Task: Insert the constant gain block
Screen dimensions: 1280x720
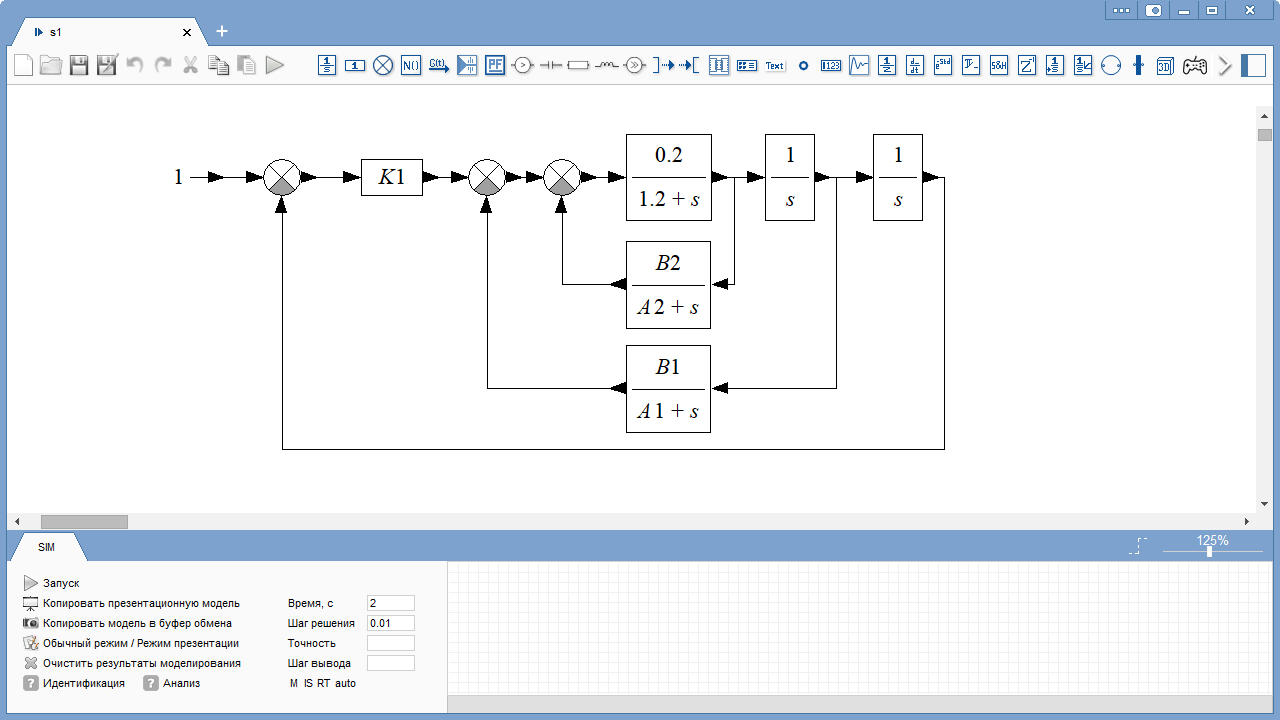Action: 355,66
